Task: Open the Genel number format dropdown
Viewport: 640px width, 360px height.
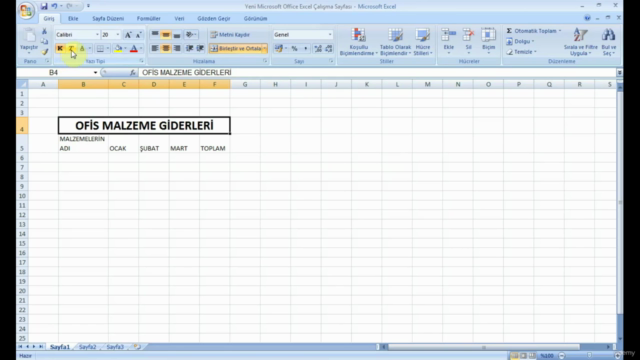Action: pos(330,35)
